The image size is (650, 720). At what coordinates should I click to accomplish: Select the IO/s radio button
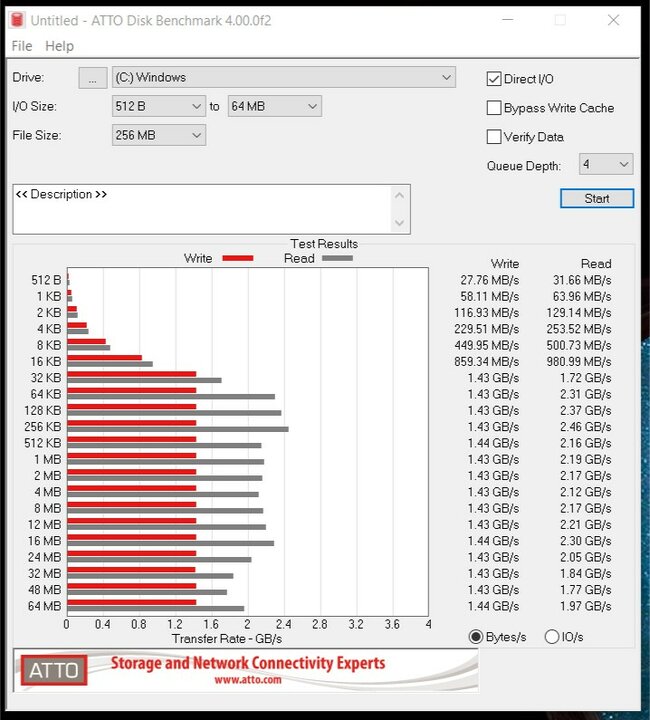552,637
